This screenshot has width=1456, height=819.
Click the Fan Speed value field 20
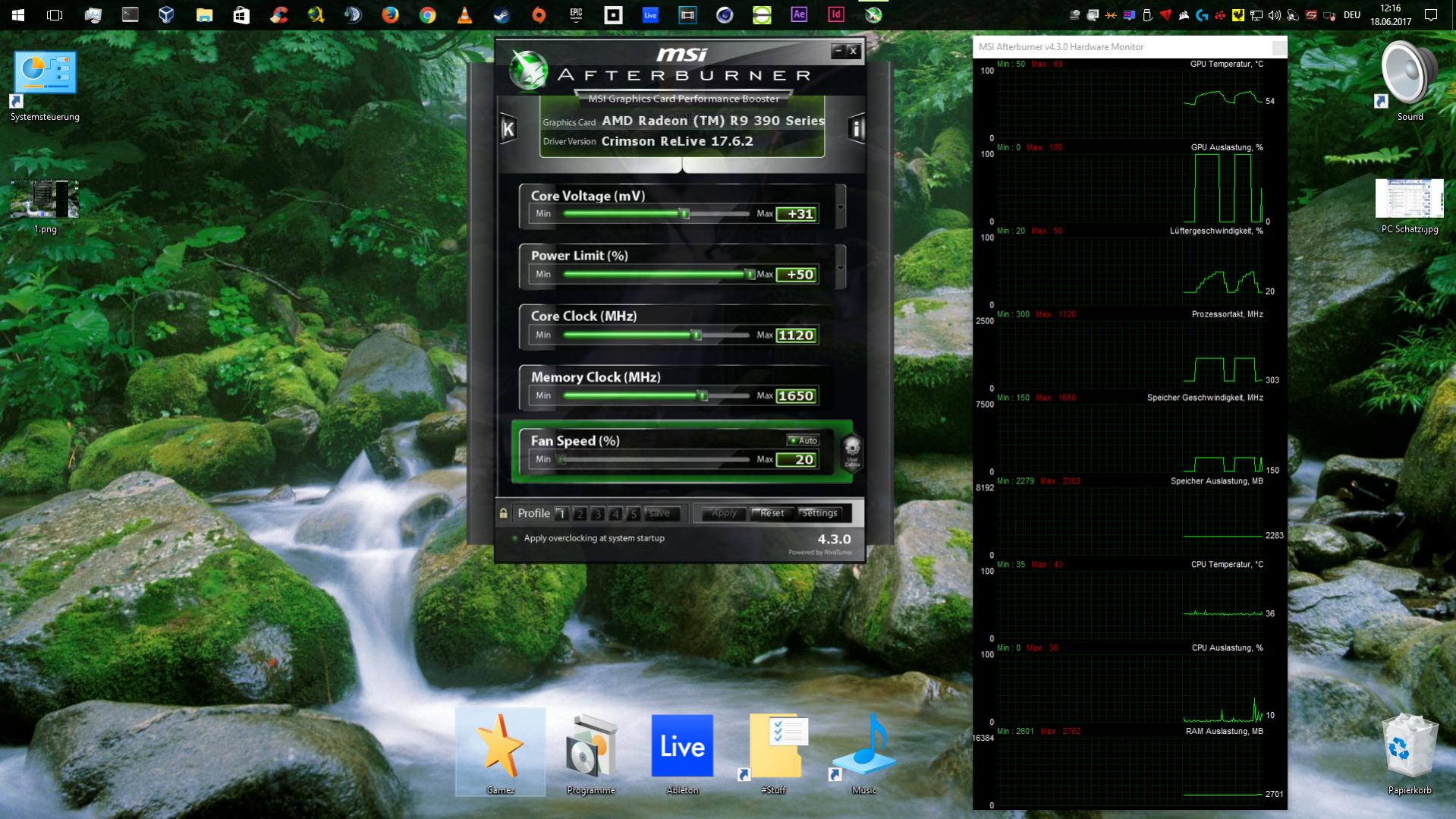(797, 460)
